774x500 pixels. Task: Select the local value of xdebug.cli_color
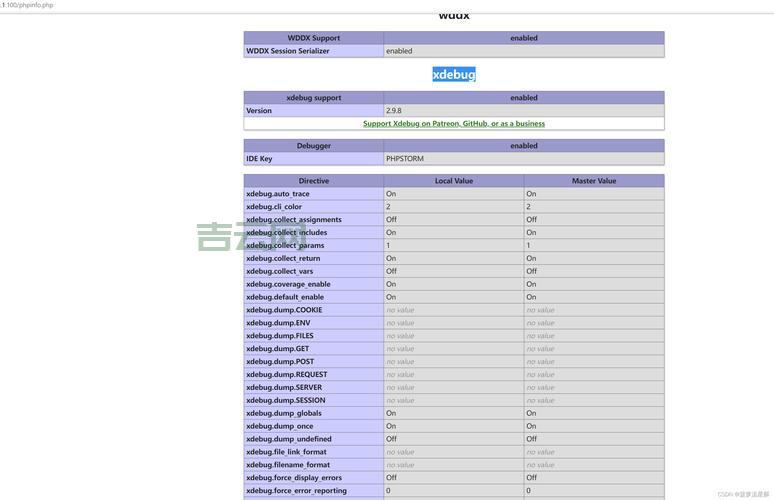tap(389, 207)
